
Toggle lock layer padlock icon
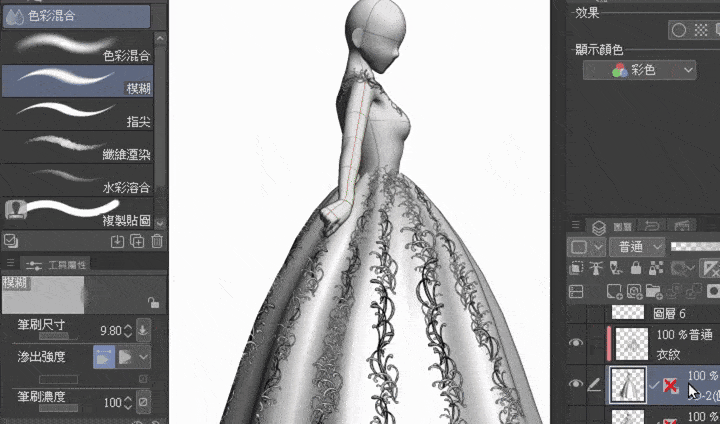[636, 268]
